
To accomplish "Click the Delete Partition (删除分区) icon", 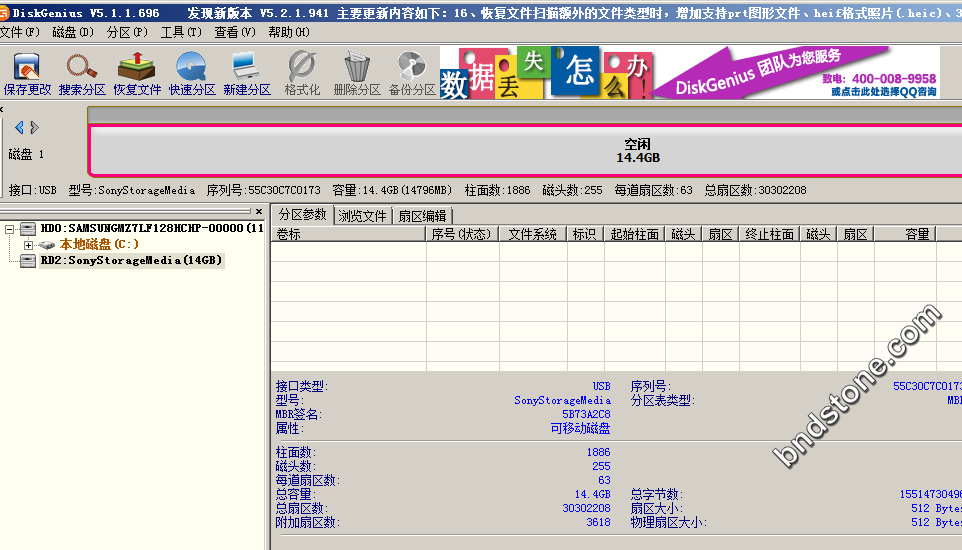I will click(x=357, y=74).
